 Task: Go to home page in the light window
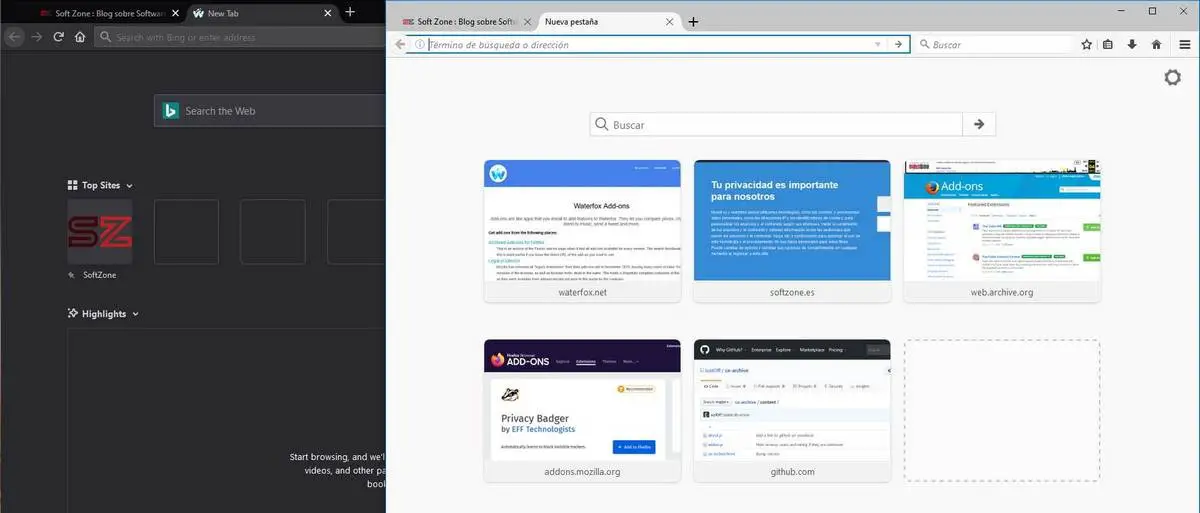click(1156, 44)
